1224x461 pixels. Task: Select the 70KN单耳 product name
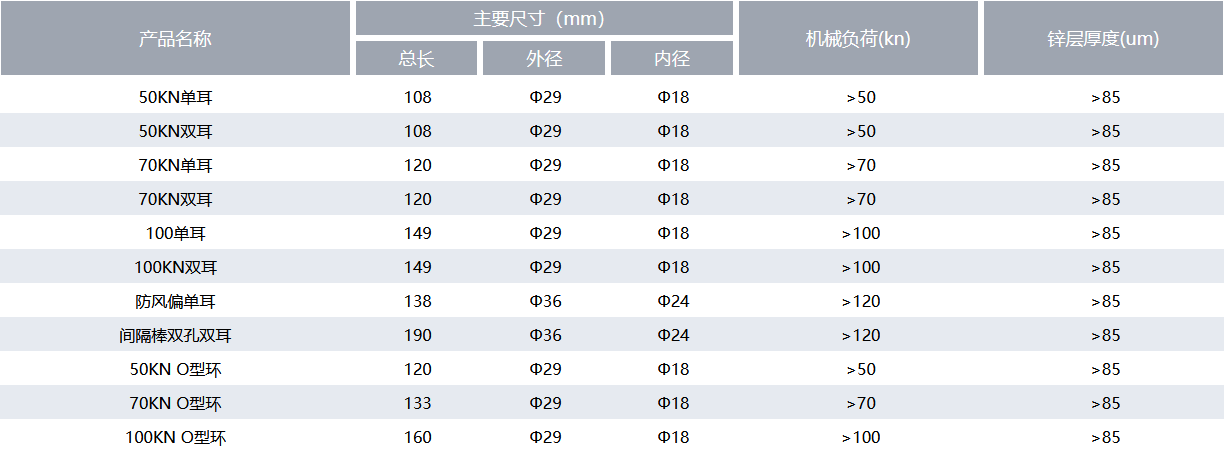pyautogui.click(x=175, y=166)
